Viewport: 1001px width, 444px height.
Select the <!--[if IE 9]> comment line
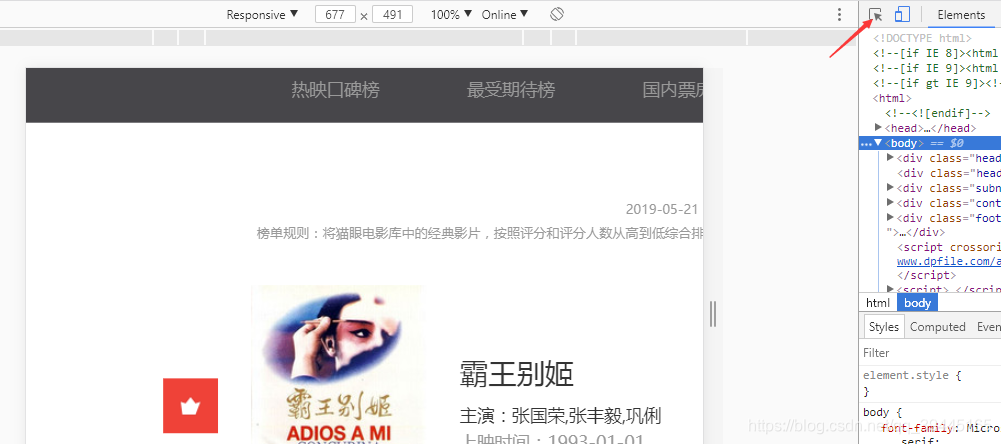pyautogui.click(x=935, y=68)
